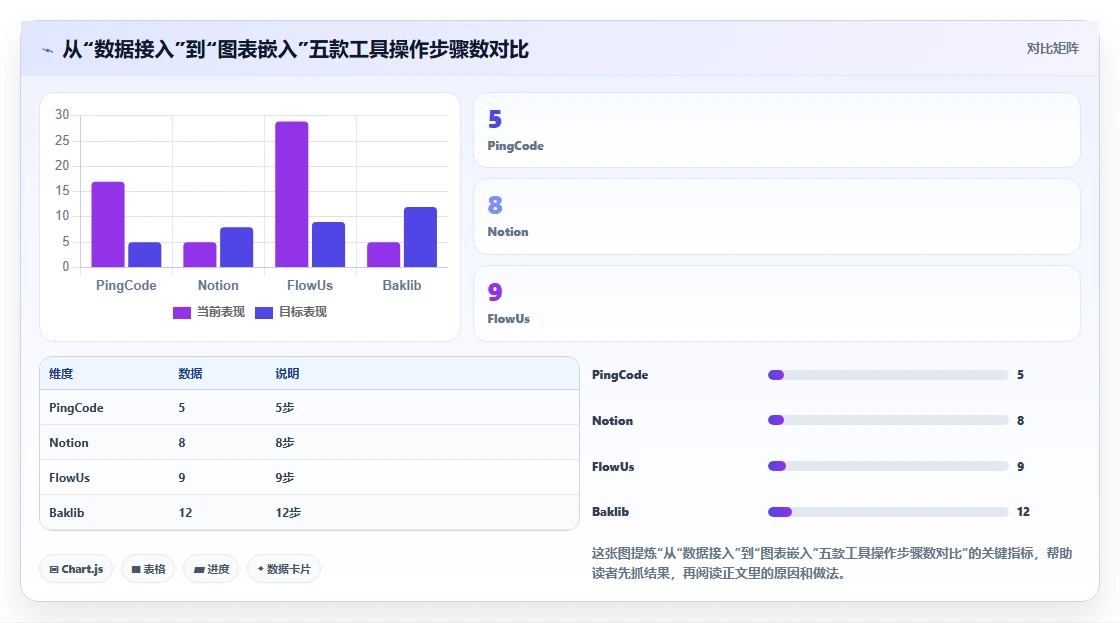The width and height of the screenshot is (1120, 623).
Task: Click the FlowUs progress bar
Action: (x=888, y=466)
